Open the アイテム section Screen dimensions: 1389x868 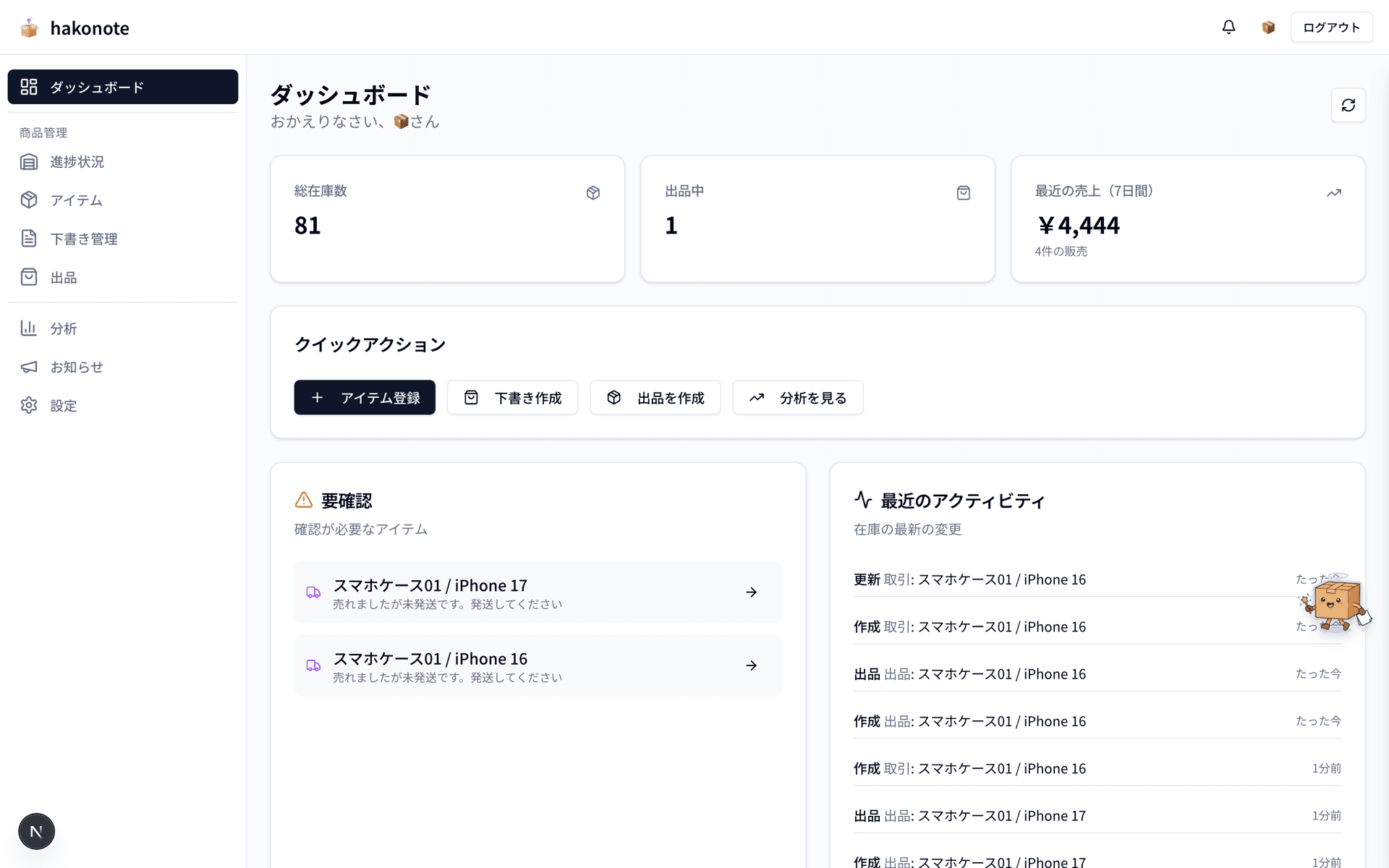point(75,200)
